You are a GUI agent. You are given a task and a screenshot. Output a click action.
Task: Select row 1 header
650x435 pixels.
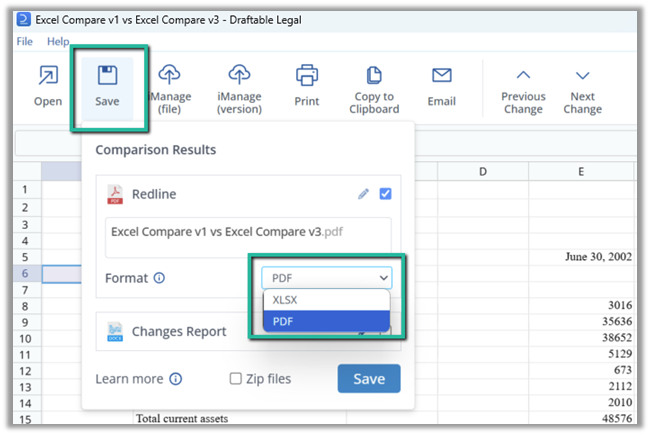point(25,190)
